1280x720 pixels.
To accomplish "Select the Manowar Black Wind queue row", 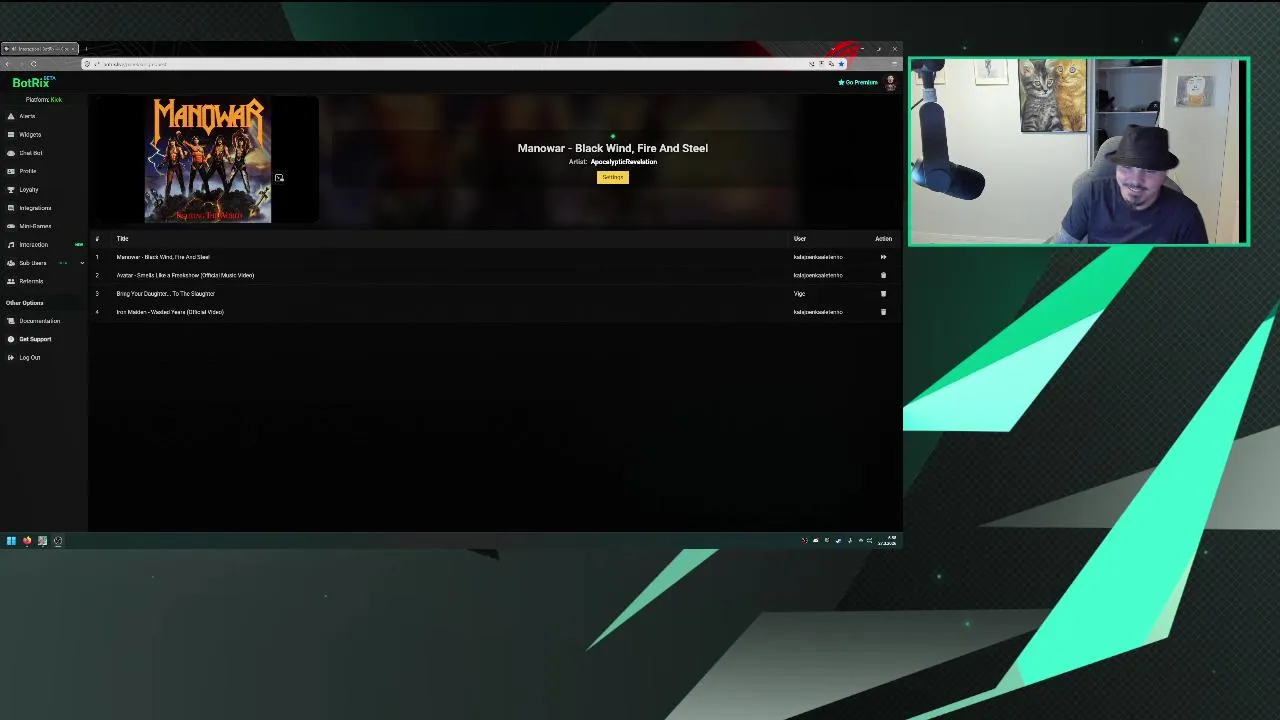I will click(x=495, y=257).
